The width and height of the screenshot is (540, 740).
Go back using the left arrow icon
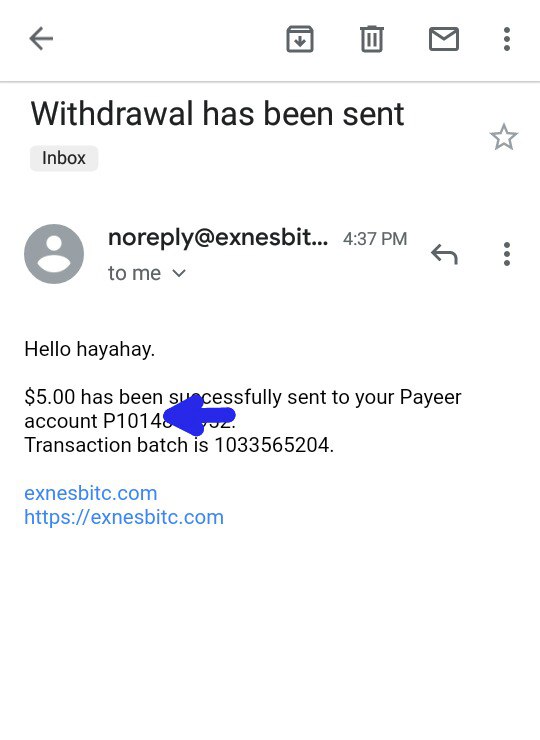coord(41,39)
